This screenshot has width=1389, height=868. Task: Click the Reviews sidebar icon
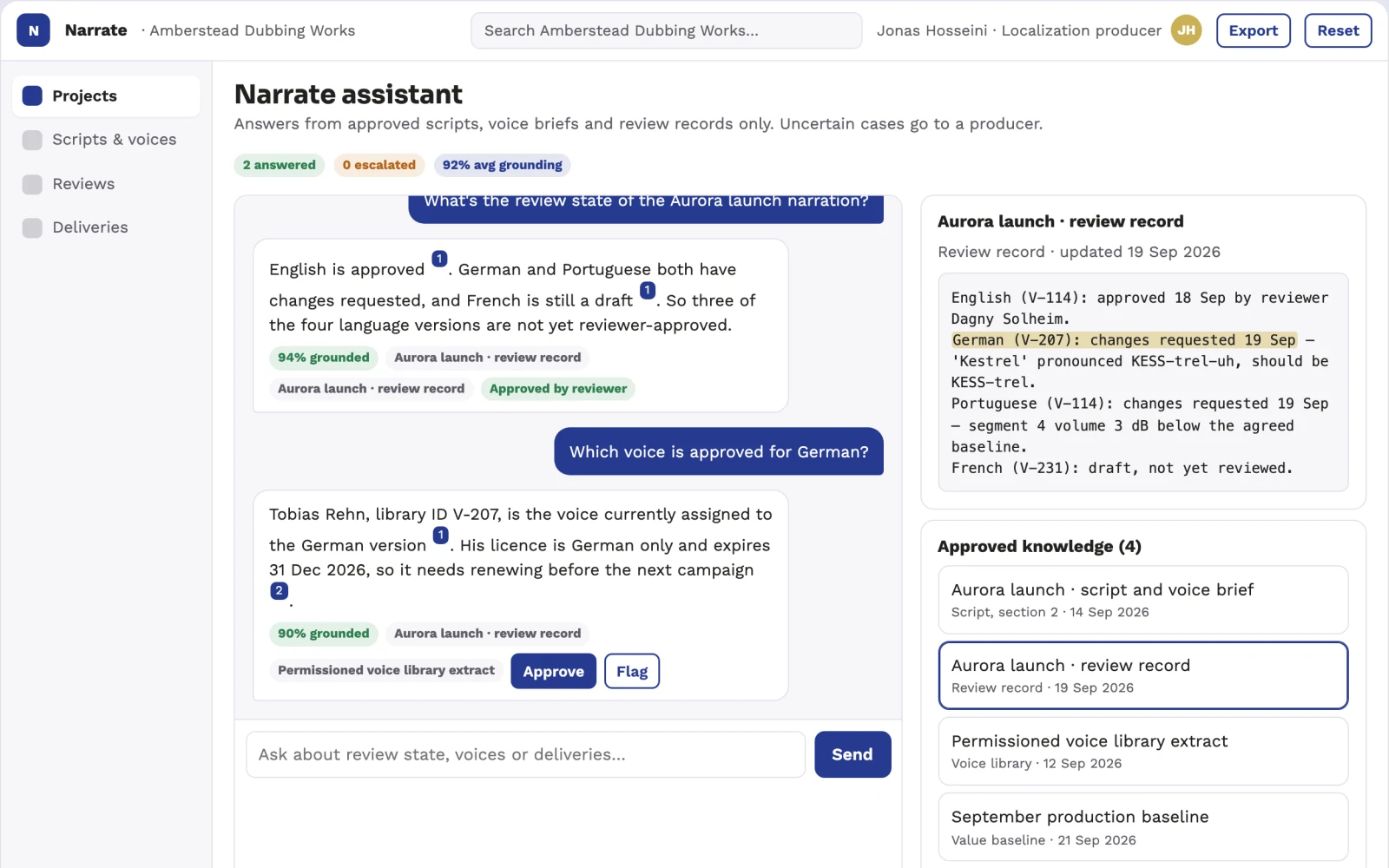click(x=32, y=184)
